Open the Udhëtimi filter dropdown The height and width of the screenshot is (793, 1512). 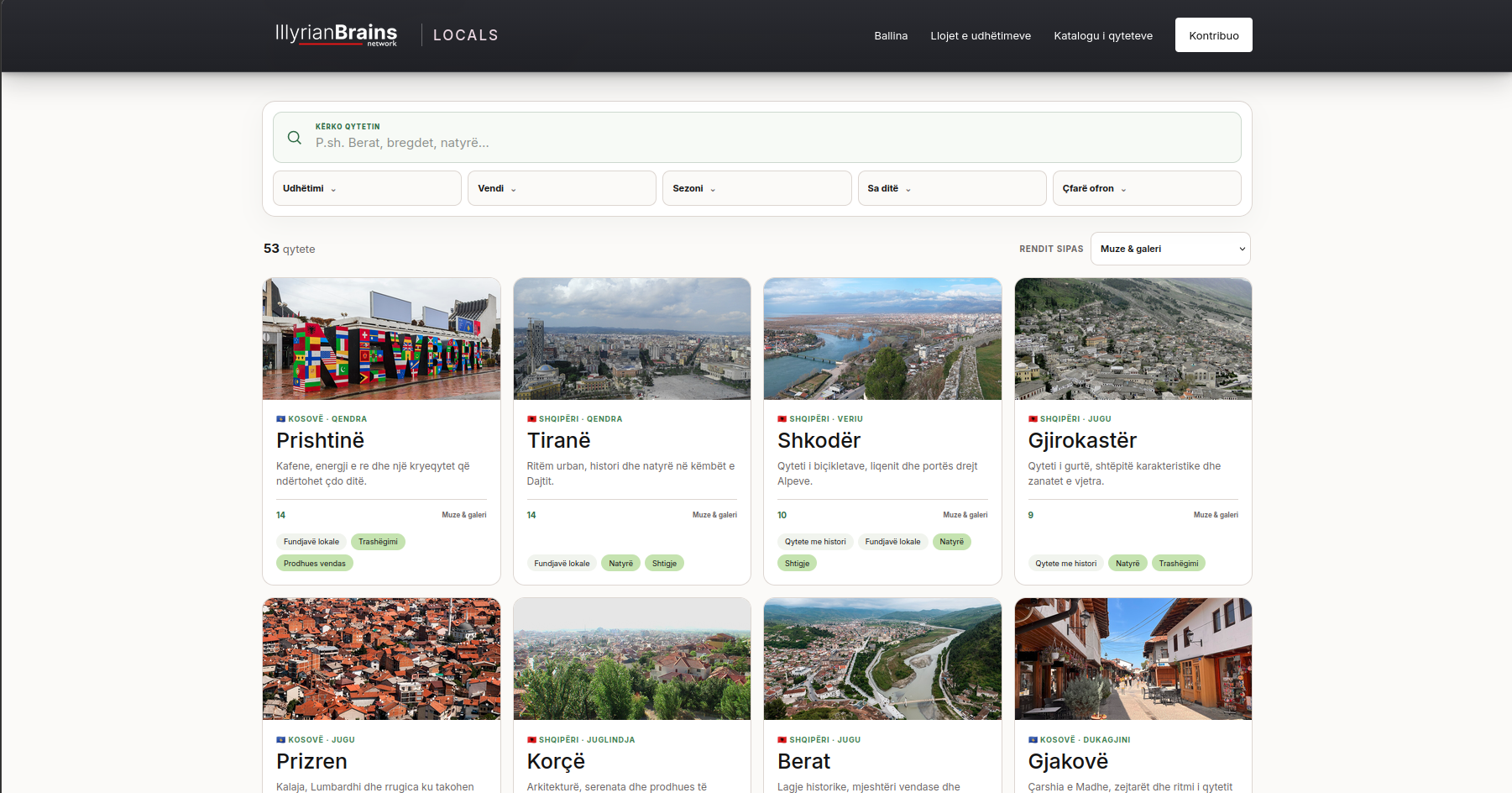click(x=367, y=188)
